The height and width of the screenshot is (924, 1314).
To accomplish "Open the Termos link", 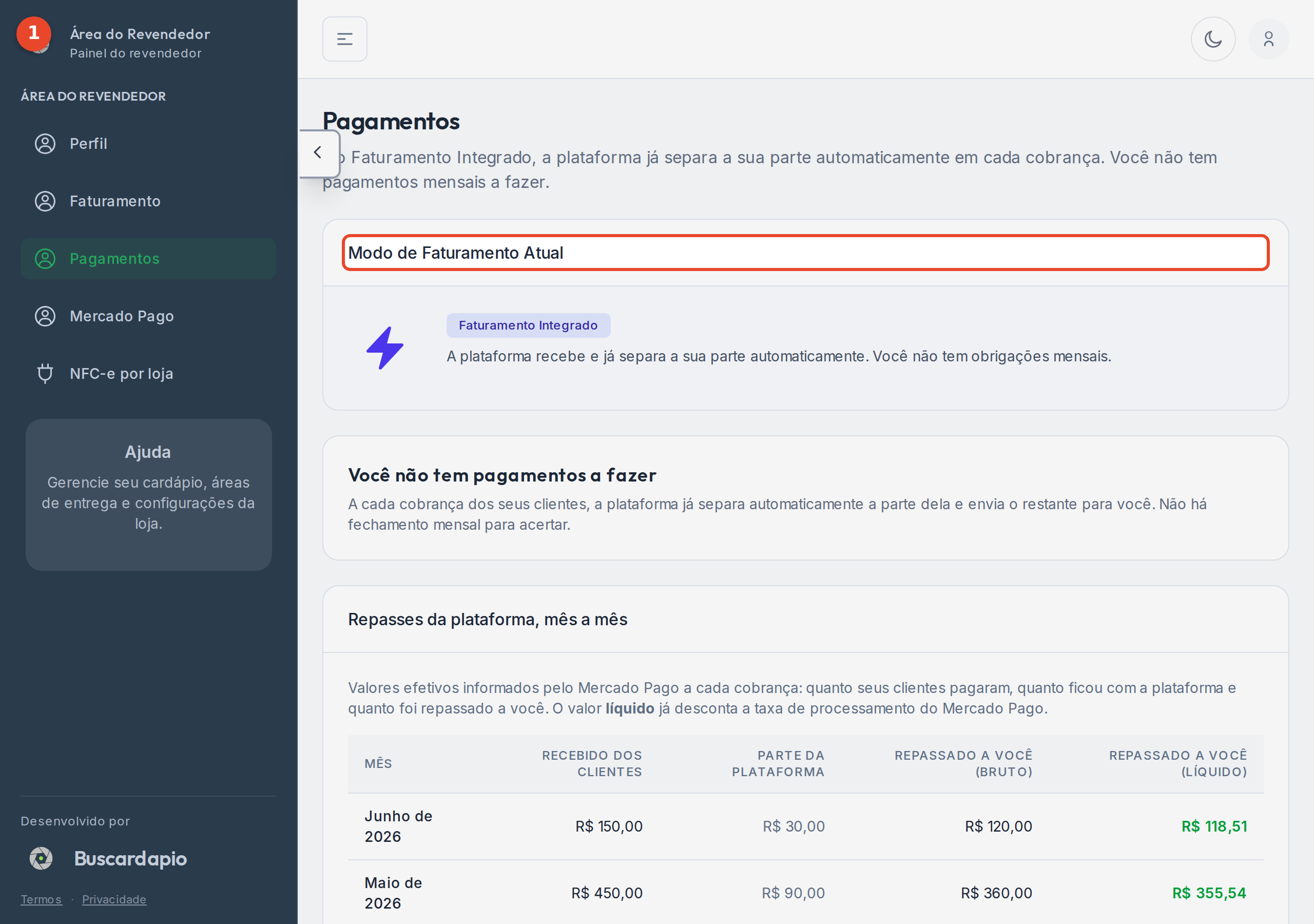I will (41, 899).
